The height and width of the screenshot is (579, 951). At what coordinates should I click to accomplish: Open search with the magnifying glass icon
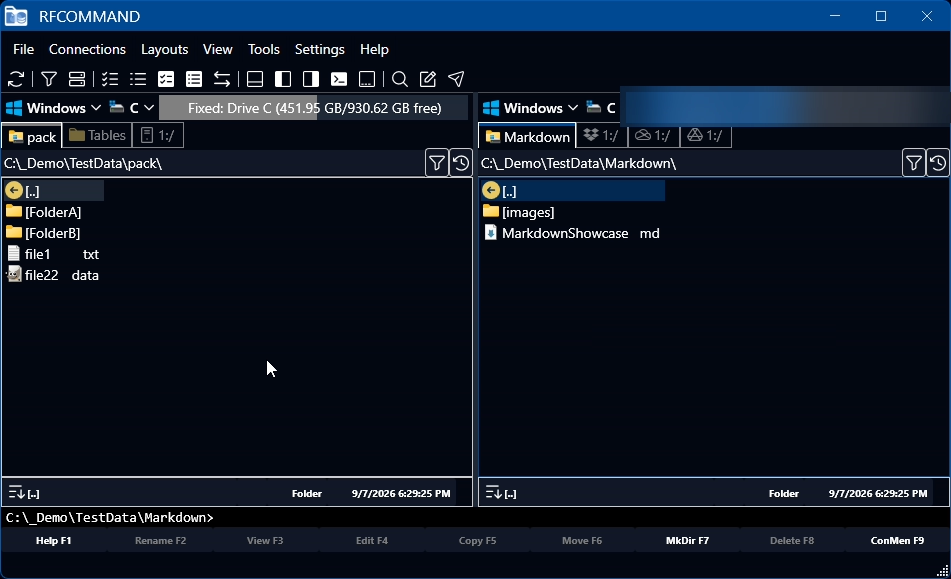(x=400, y=79)
